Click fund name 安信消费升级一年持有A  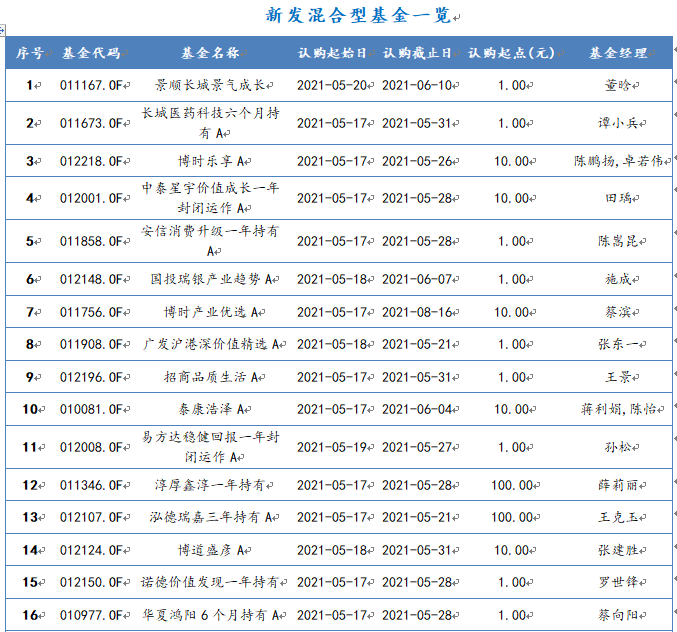pyautogui.click(x=211, y=241)
